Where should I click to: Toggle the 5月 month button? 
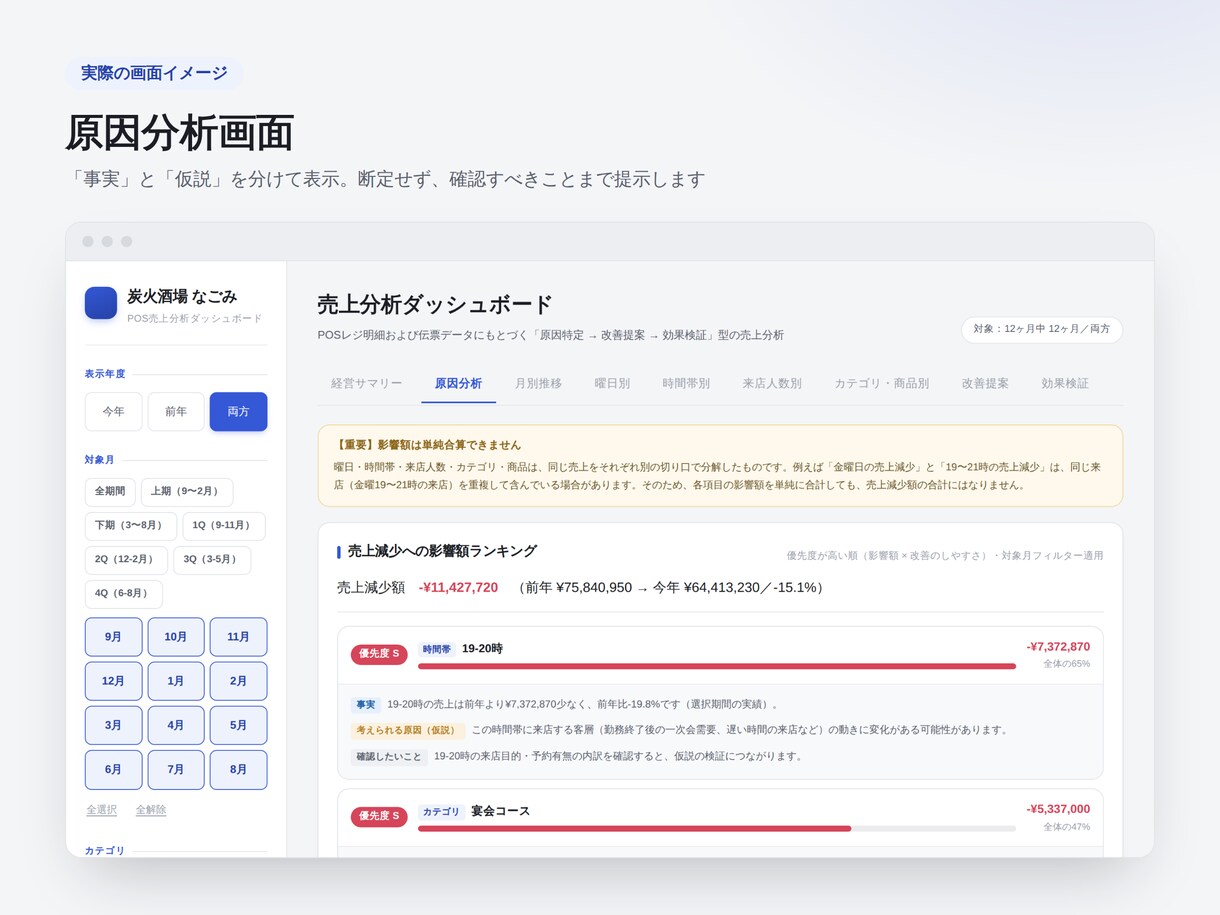(x=238, y=725)
